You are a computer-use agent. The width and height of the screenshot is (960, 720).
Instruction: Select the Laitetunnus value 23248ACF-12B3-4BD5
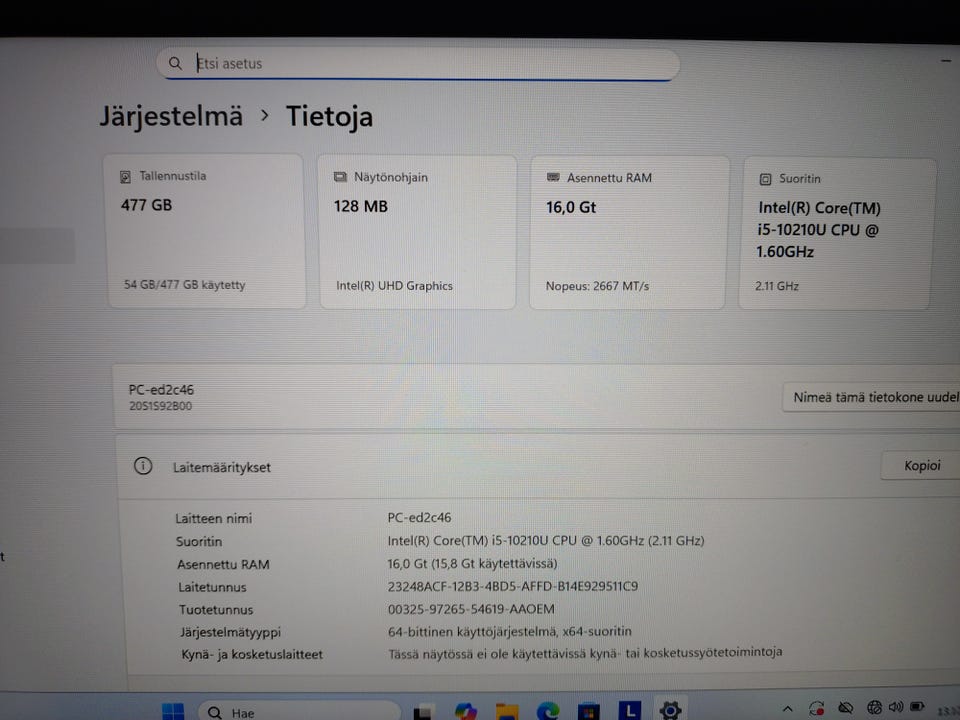click(x=512, y=587)
